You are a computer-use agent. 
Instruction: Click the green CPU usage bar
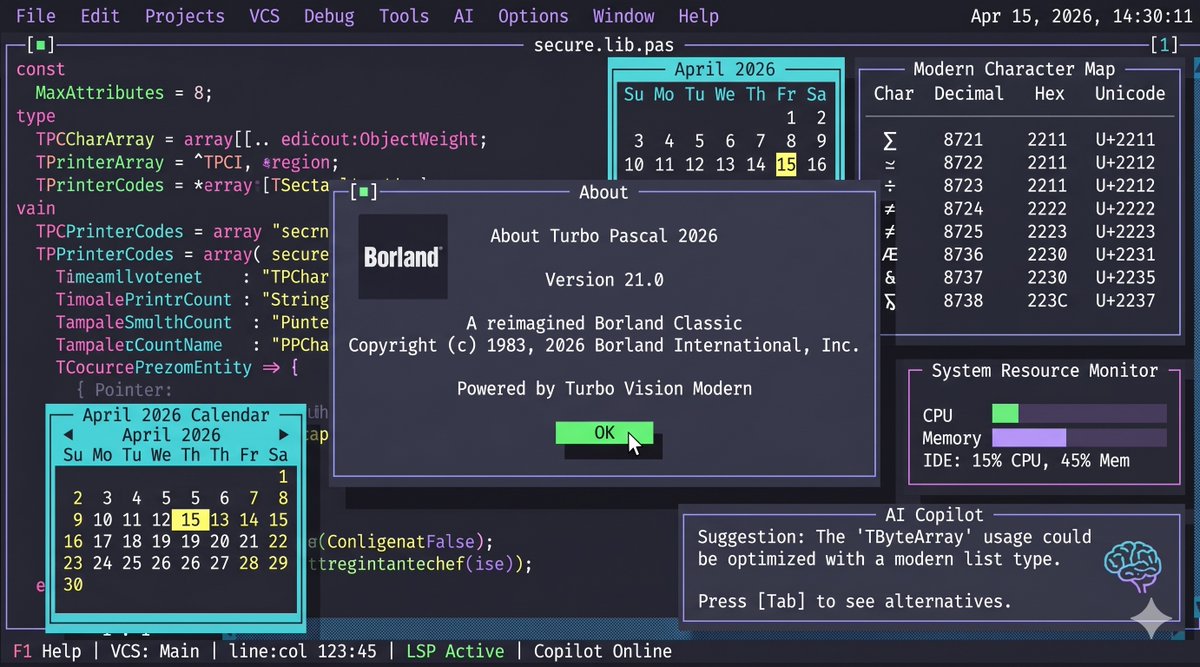click(x=1005, y=414)
